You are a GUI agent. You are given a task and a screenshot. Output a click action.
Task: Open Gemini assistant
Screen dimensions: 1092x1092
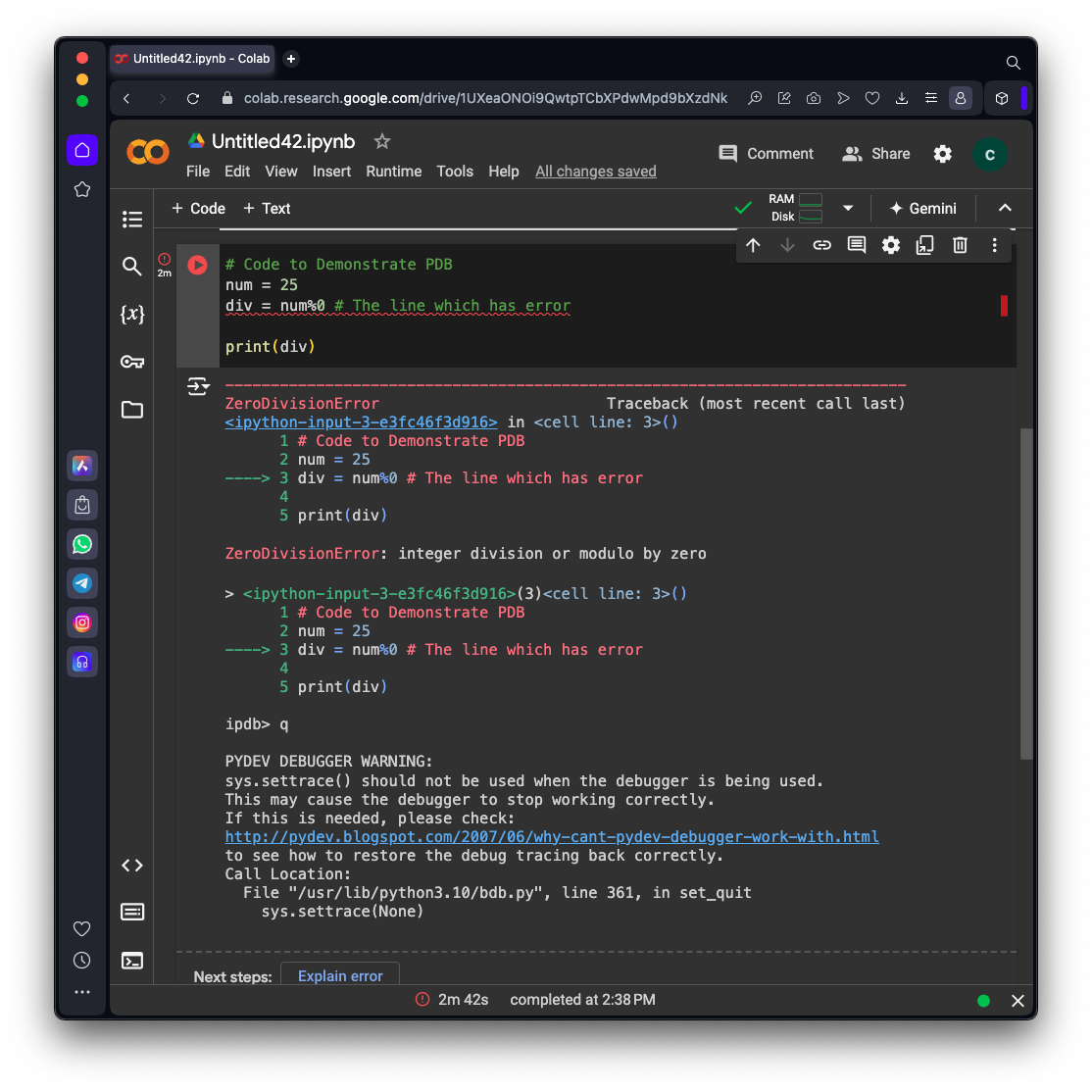pyautogui.click(x=923, y=208)
